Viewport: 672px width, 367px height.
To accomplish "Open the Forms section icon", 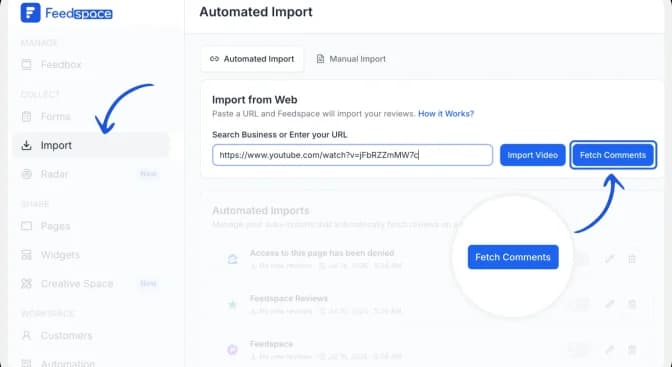I will (x=27, y=116).
